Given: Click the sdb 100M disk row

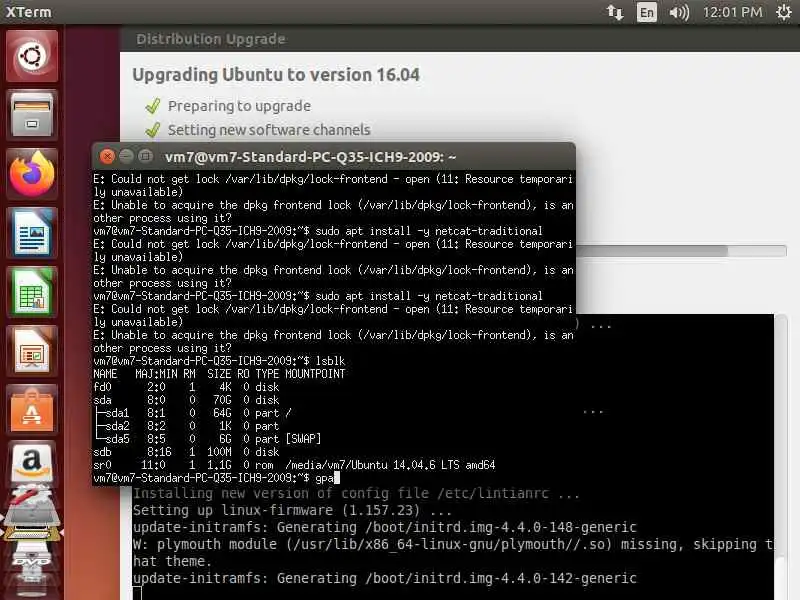Looking at the screenshot, I should pos(186,452).
